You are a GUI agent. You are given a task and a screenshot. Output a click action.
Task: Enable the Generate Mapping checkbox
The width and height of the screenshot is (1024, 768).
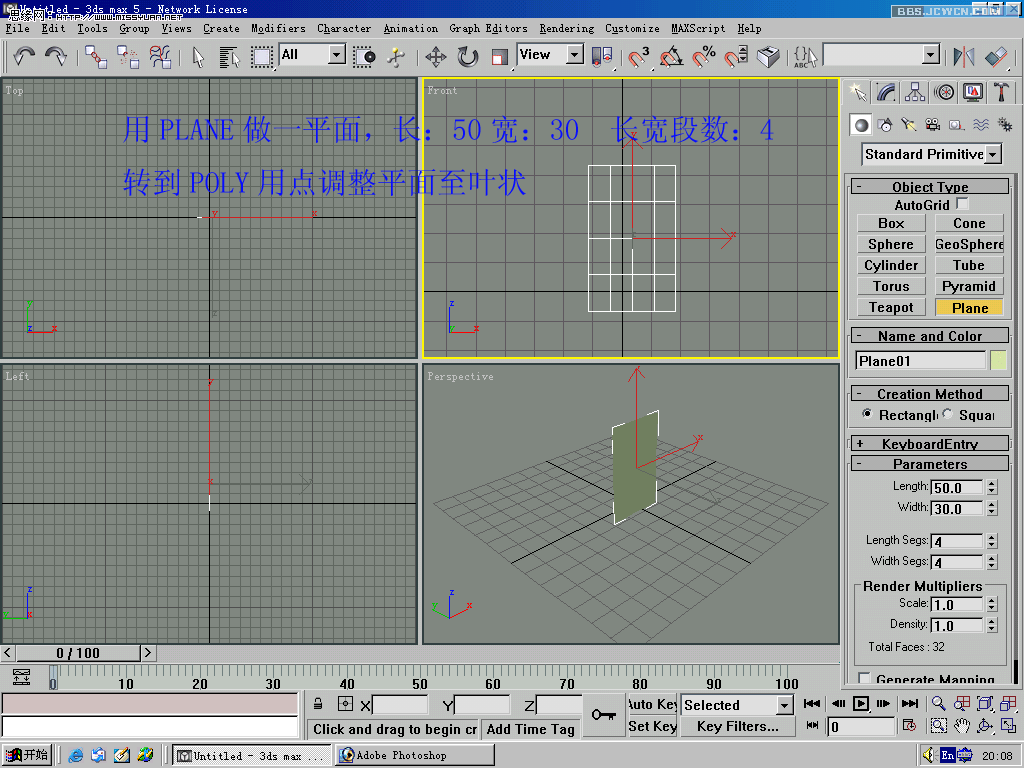865,678
